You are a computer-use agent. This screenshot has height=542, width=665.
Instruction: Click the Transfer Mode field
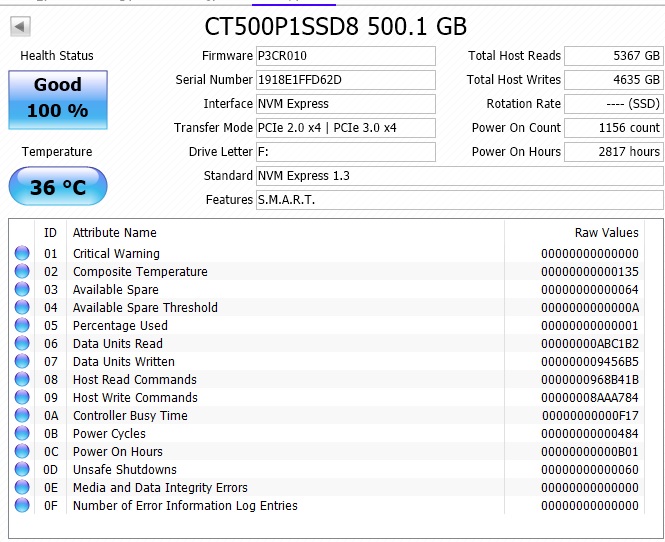346,128
